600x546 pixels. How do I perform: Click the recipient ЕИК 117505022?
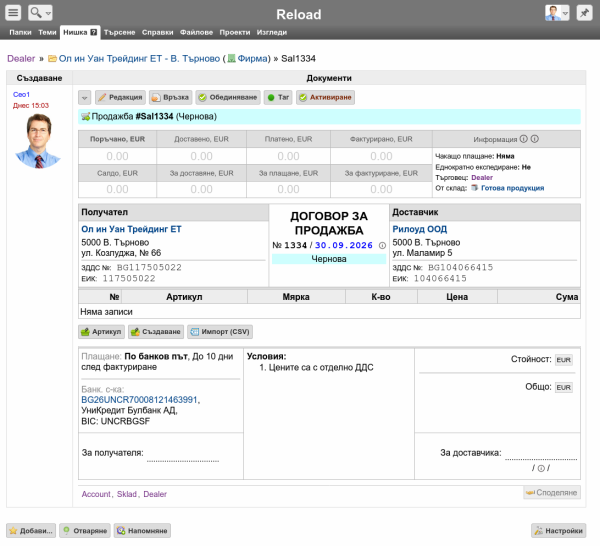129,279
